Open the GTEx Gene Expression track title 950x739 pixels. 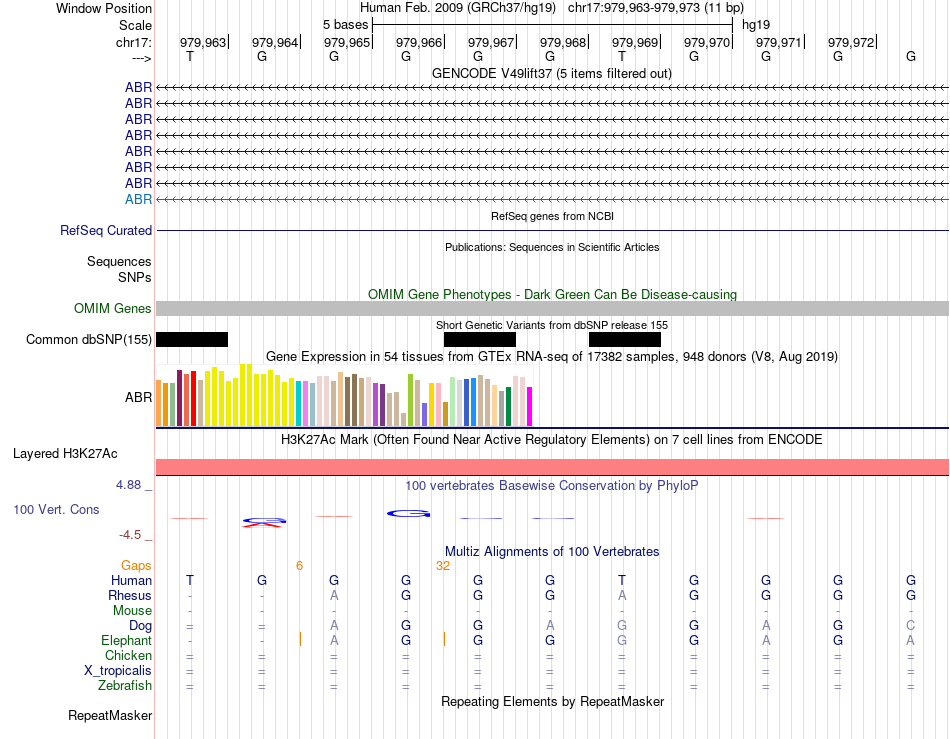pos(552,356)
